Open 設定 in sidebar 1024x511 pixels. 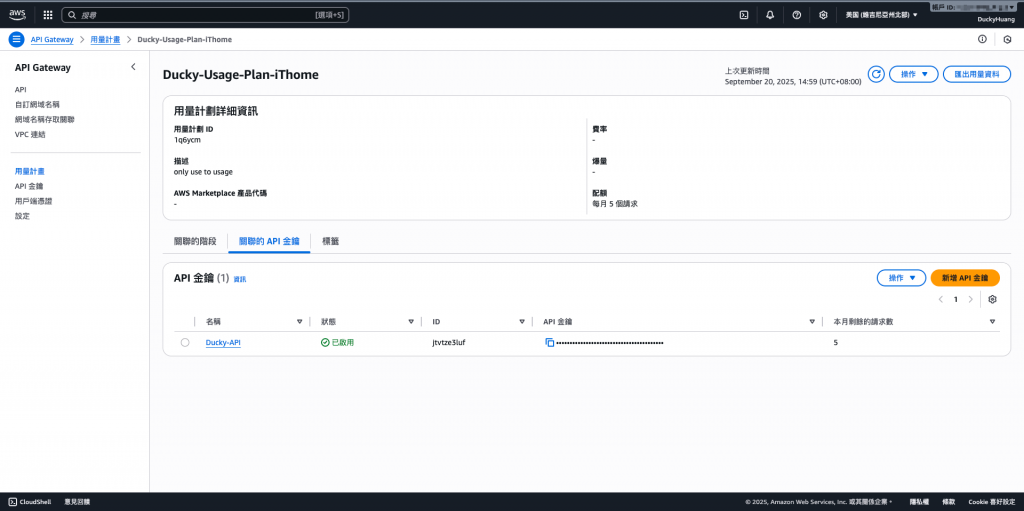point(22,216)
